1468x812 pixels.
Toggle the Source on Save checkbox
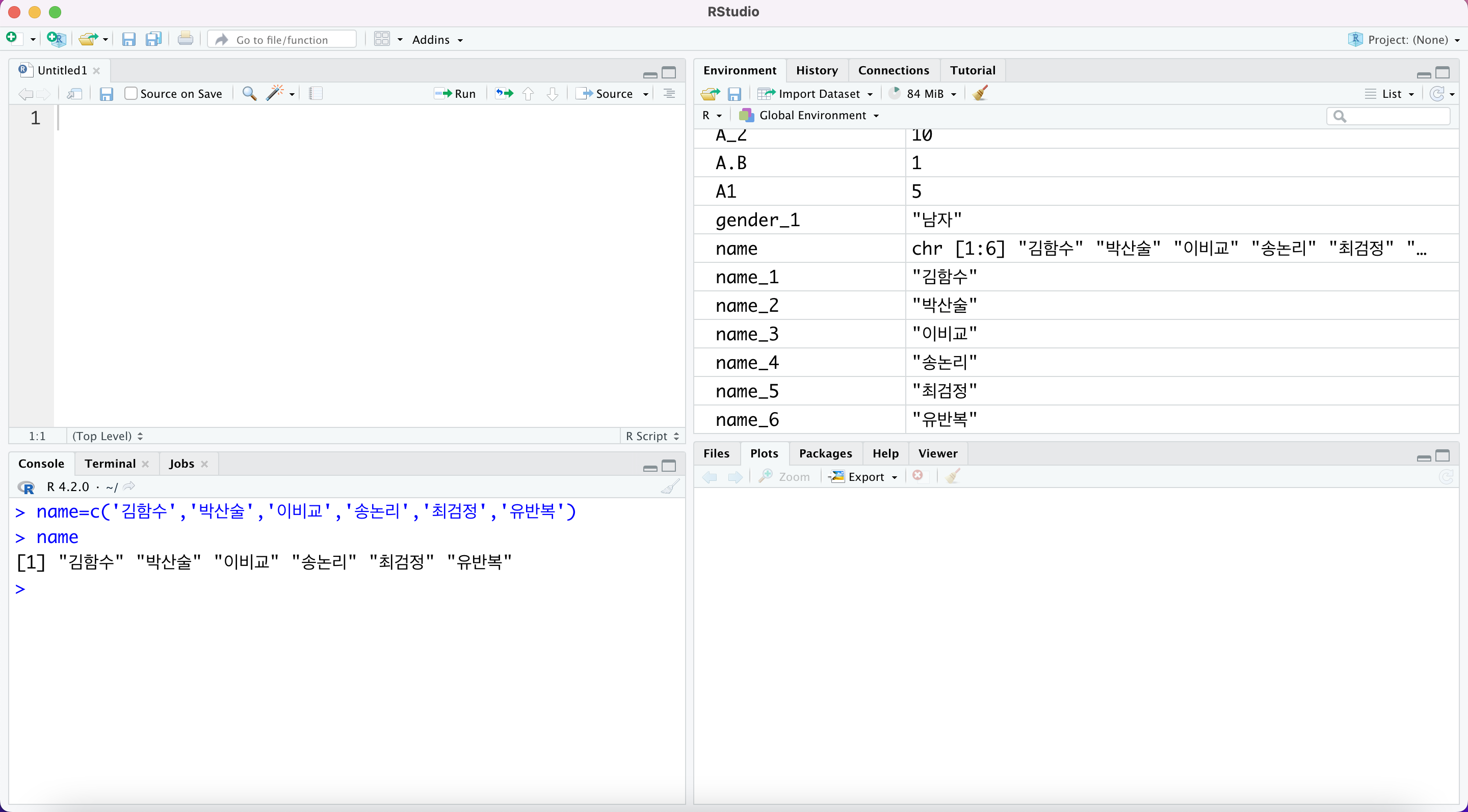coord(131,94)
